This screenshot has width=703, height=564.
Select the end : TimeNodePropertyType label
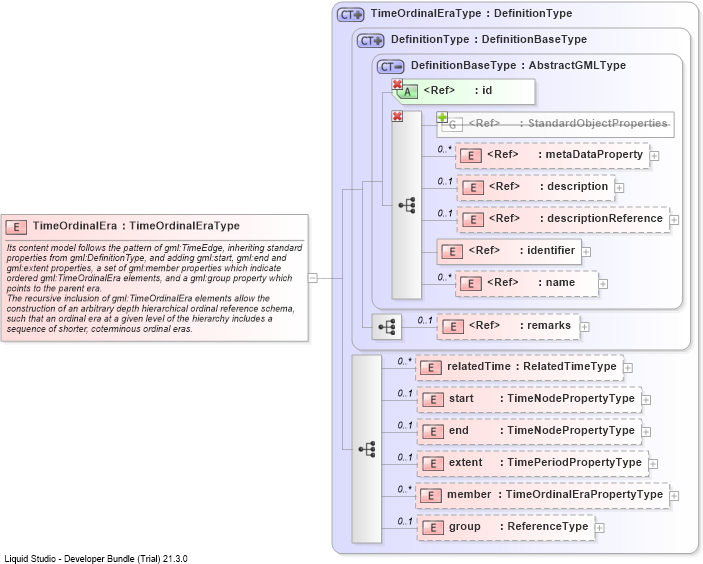pos(542,430)
